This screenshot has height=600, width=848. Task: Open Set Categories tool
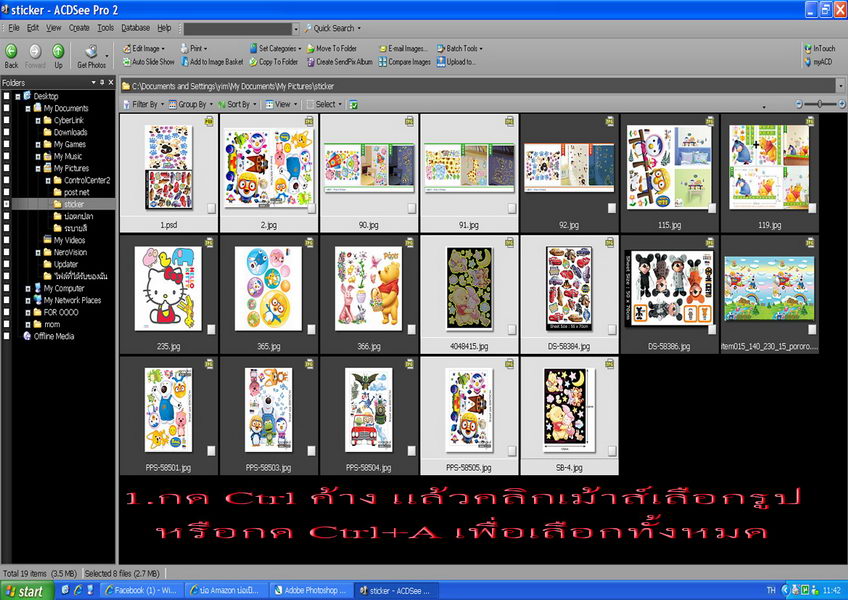pyautogui.click(x=275, y=48)
